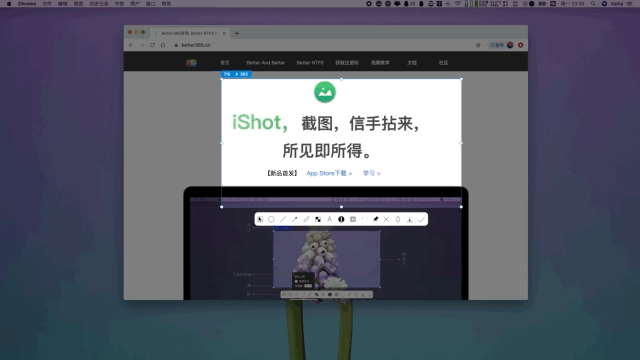Open Spotlight search in the menu bar
The height and width of the screenshot is (360, 640).
(x=593, y=4)
